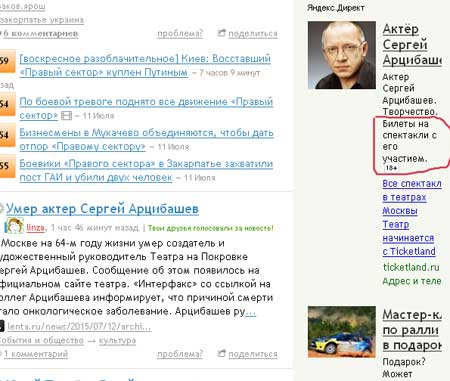Open headline about Киев: Восставший «Правый сектор»
Image resolution: width=450 pixels, height=381 pixels.
click(145, 65)
